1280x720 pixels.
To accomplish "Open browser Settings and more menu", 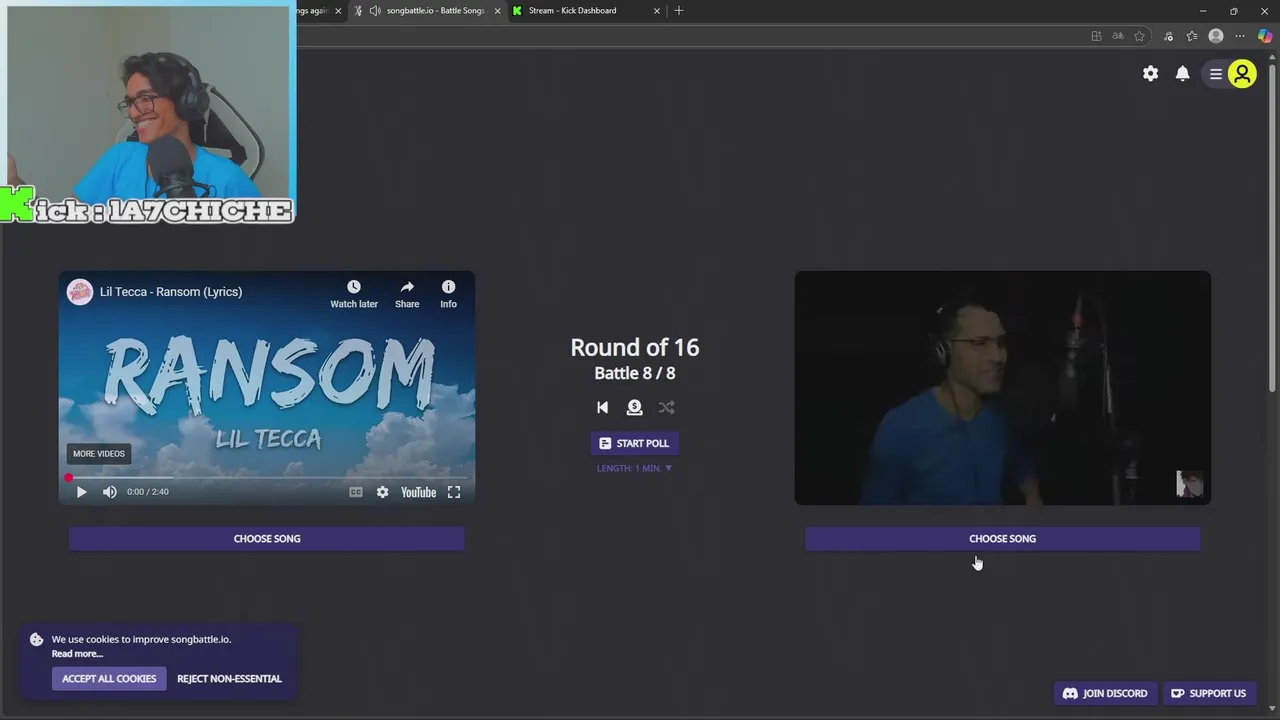I will (x=1240, y=36).
